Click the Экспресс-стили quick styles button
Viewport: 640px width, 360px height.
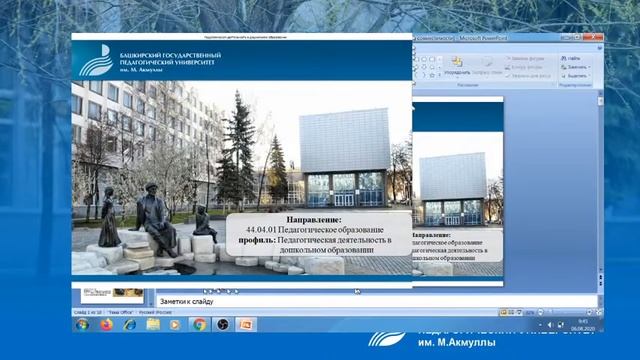tap(487, 66)
